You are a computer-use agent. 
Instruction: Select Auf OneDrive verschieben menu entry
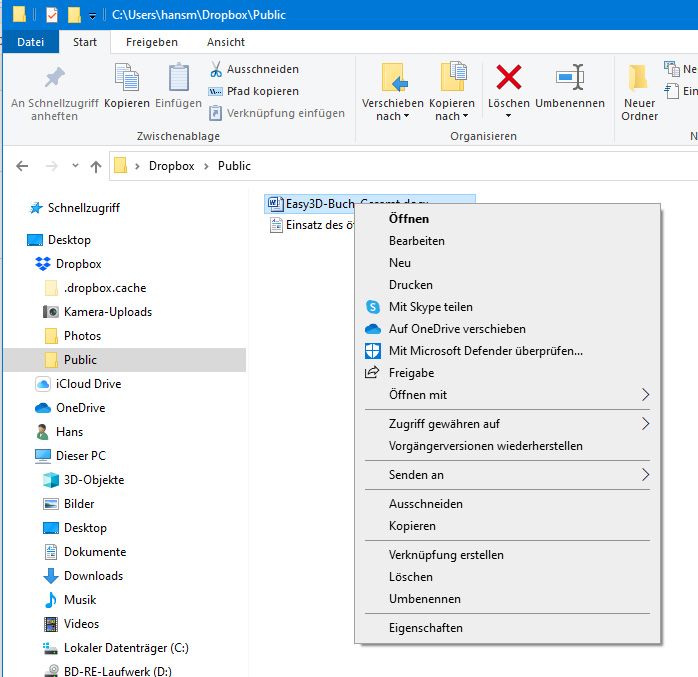click(x=456, y=329)
